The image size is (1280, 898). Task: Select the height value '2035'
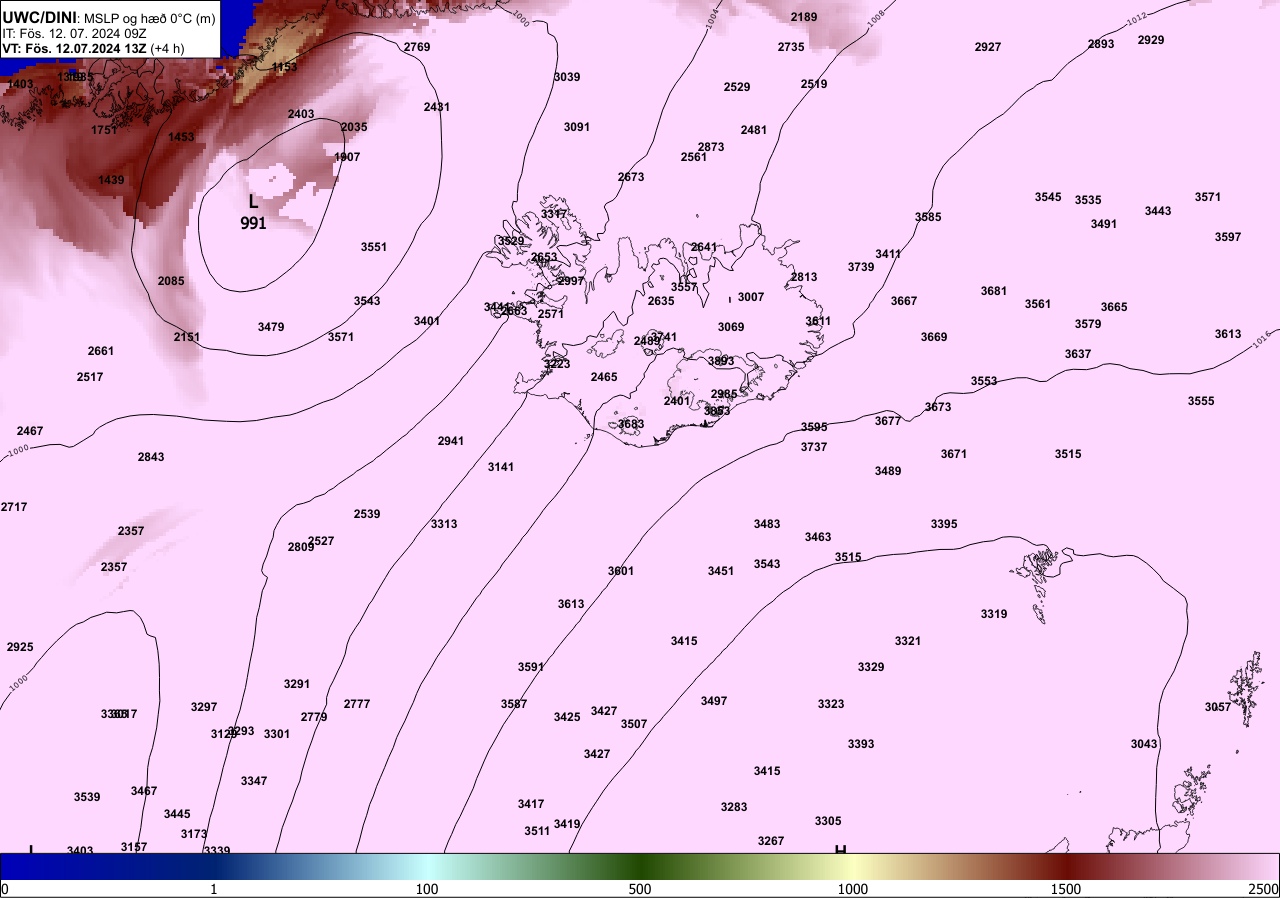[x=354, y=127]
